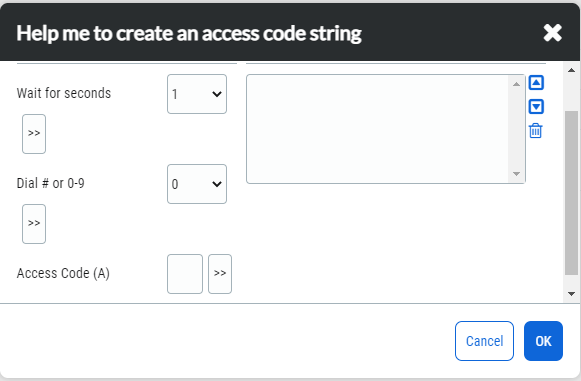Image resolution: width=581 pixels, height=381 pixels.
Task: Click the Access Code (A) label
Action: coord(63,274)
